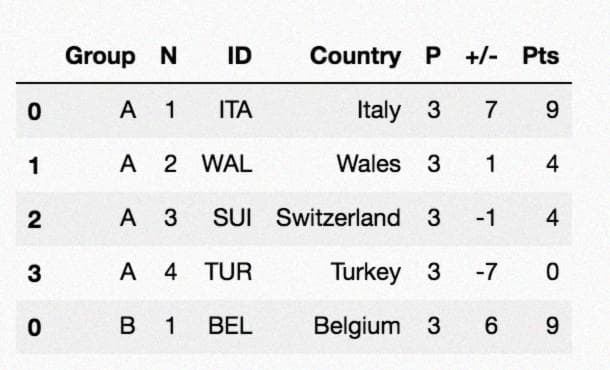Select the -7 goal difference cell
610x370 pixels.
486,272
